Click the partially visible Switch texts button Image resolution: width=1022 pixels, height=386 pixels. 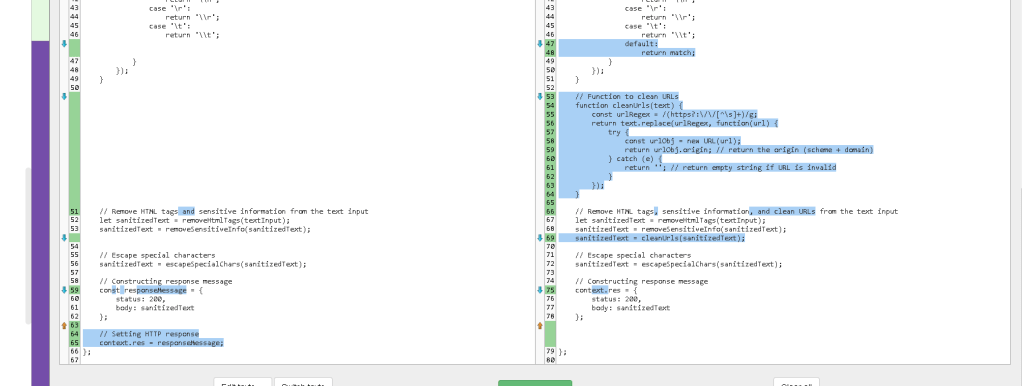pos(303,382)
